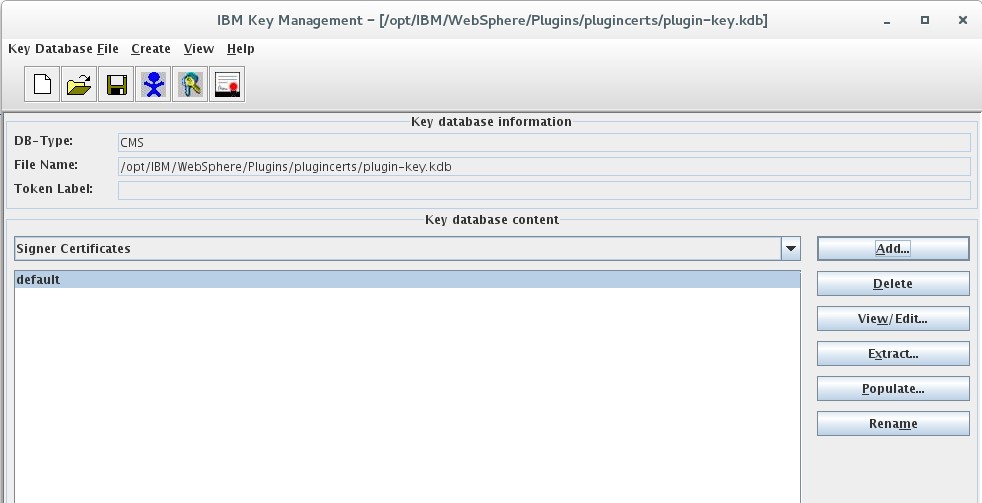Click the keys toolbar icon
This screenshot has width=982, height=503.
(x=190, y=84)
